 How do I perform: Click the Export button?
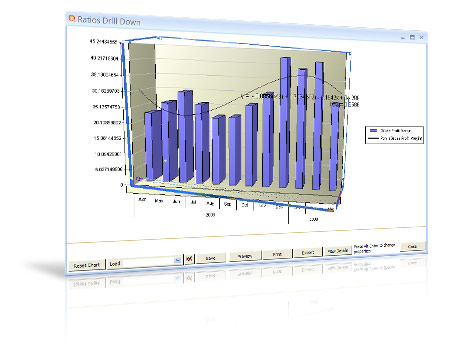308,252
